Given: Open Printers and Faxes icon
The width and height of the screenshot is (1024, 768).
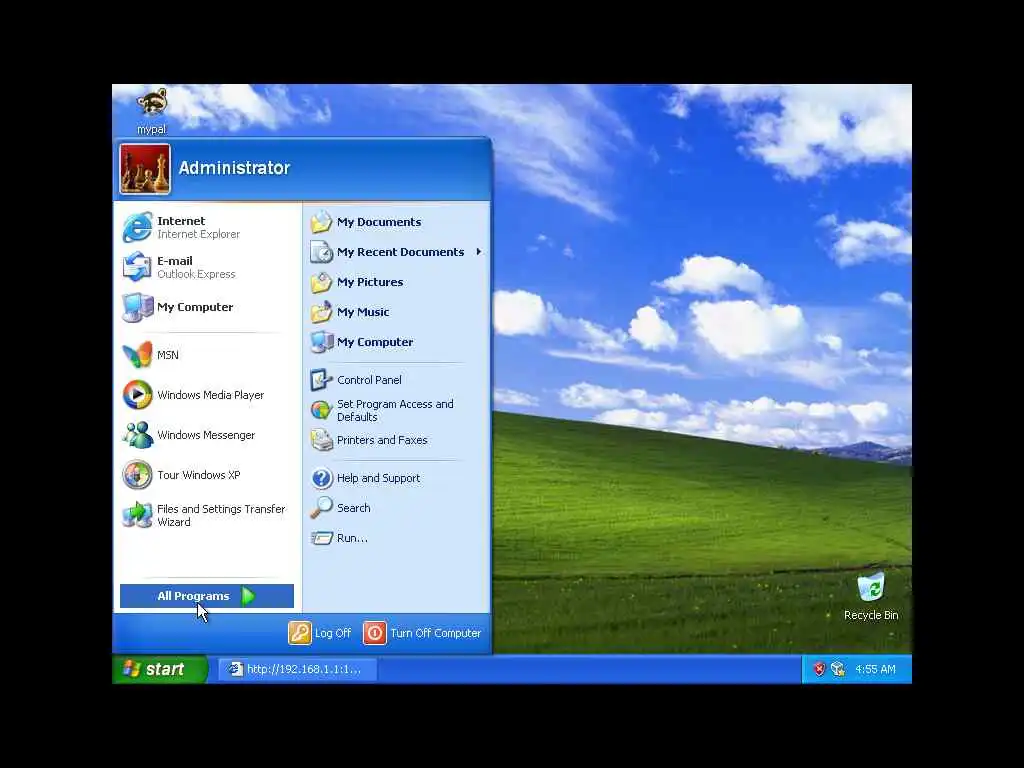Looking at the screenshot, I should 321,440.
